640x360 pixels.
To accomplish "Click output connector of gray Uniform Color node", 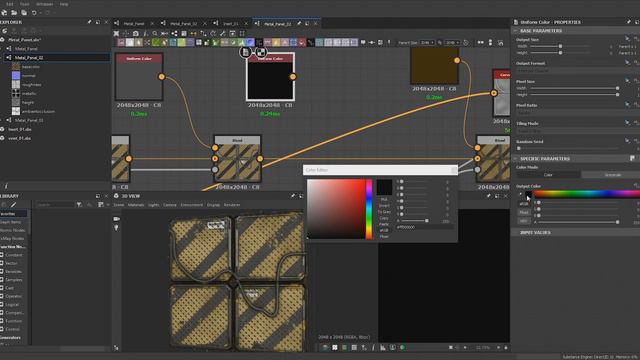I will point(162,77).
